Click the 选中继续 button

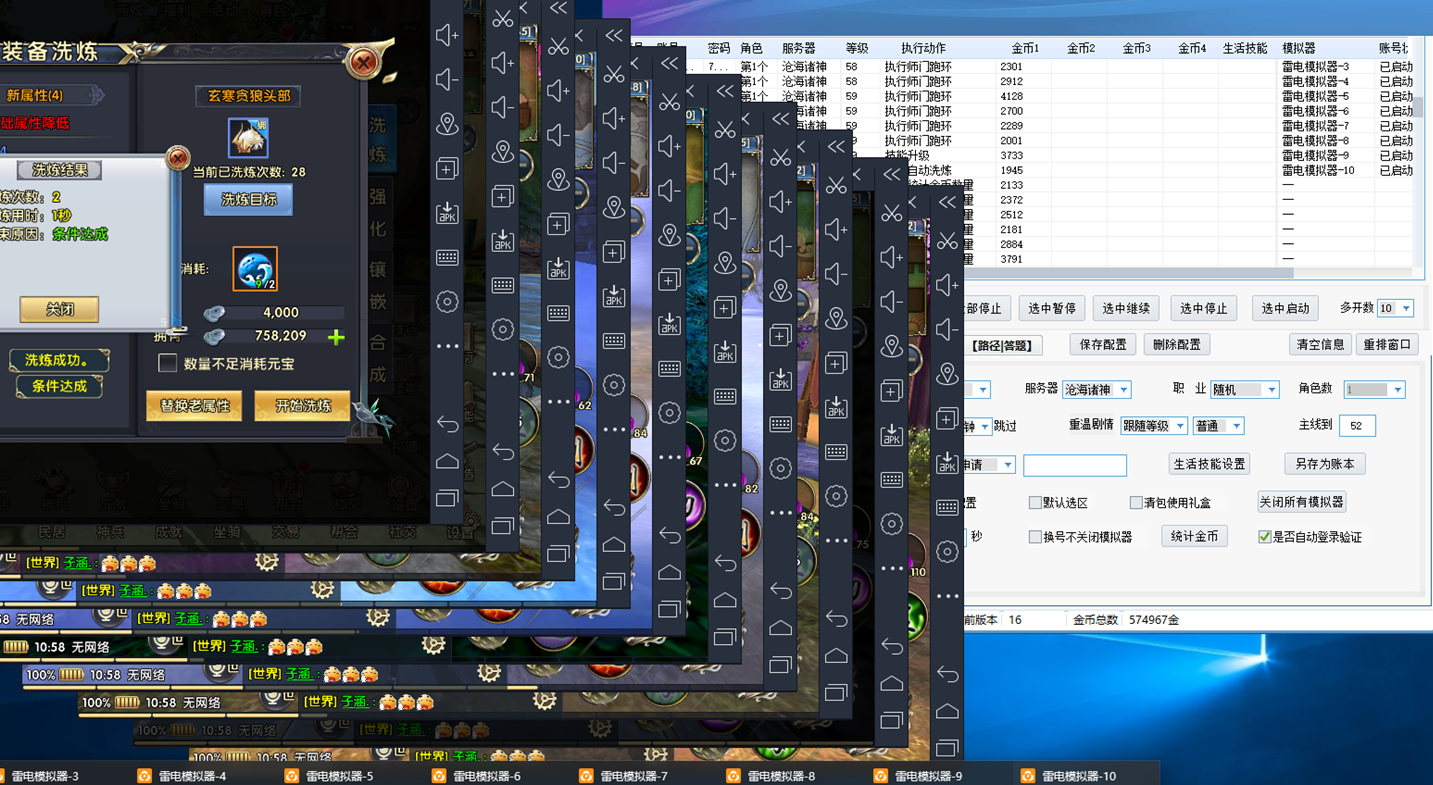[x=1126, y=308]
